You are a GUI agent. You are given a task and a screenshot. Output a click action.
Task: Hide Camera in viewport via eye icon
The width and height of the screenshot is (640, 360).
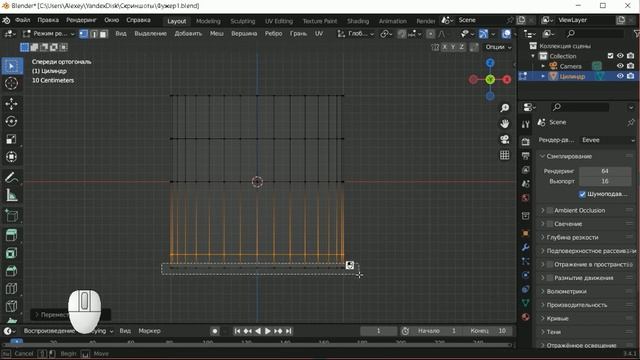coord(620,66)
